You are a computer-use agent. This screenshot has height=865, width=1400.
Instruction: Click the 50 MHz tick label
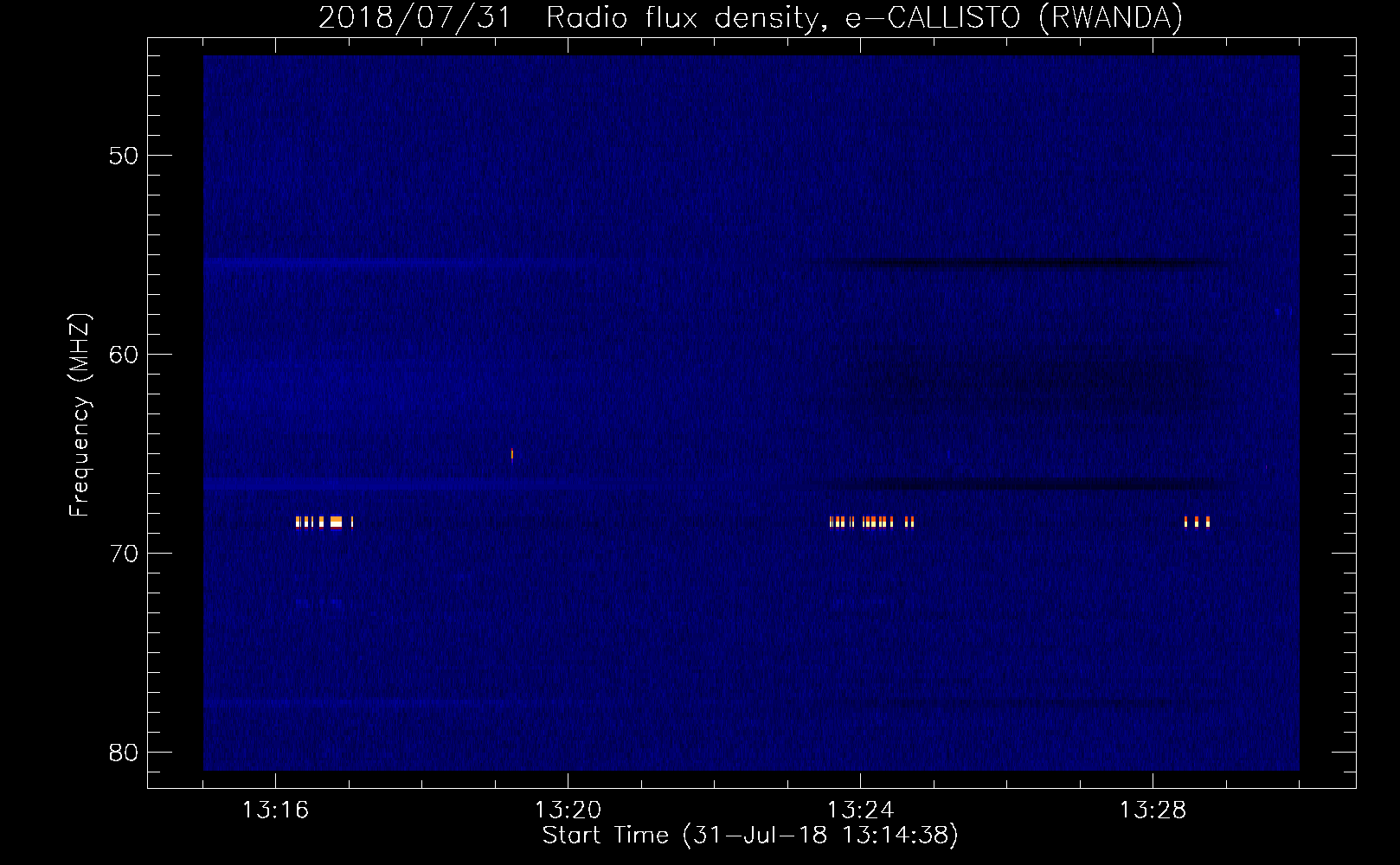[123, 156]
